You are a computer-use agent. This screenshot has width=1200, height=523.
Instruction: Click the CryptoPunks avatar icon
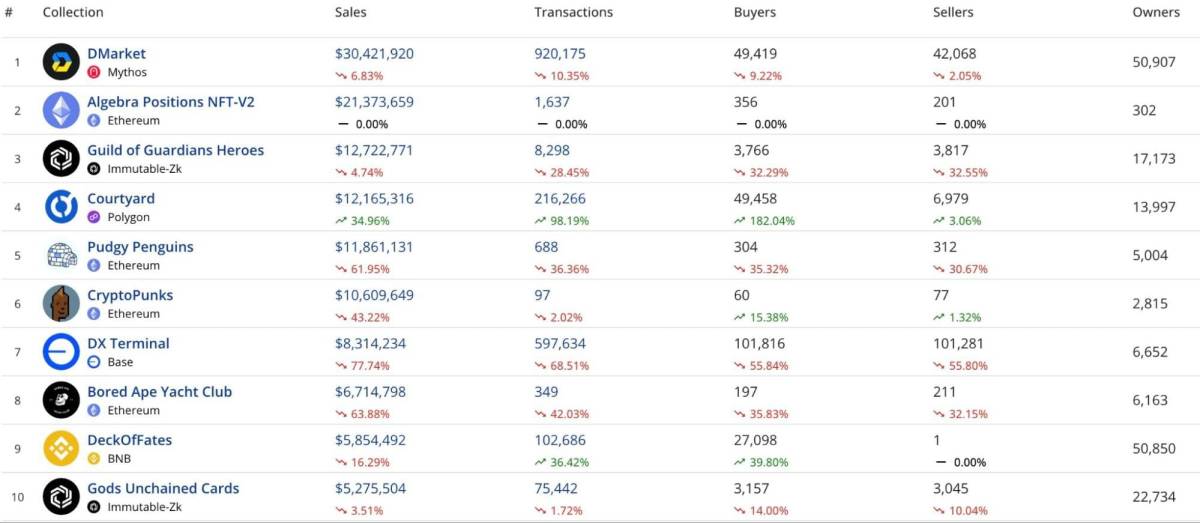click(61, 303)
